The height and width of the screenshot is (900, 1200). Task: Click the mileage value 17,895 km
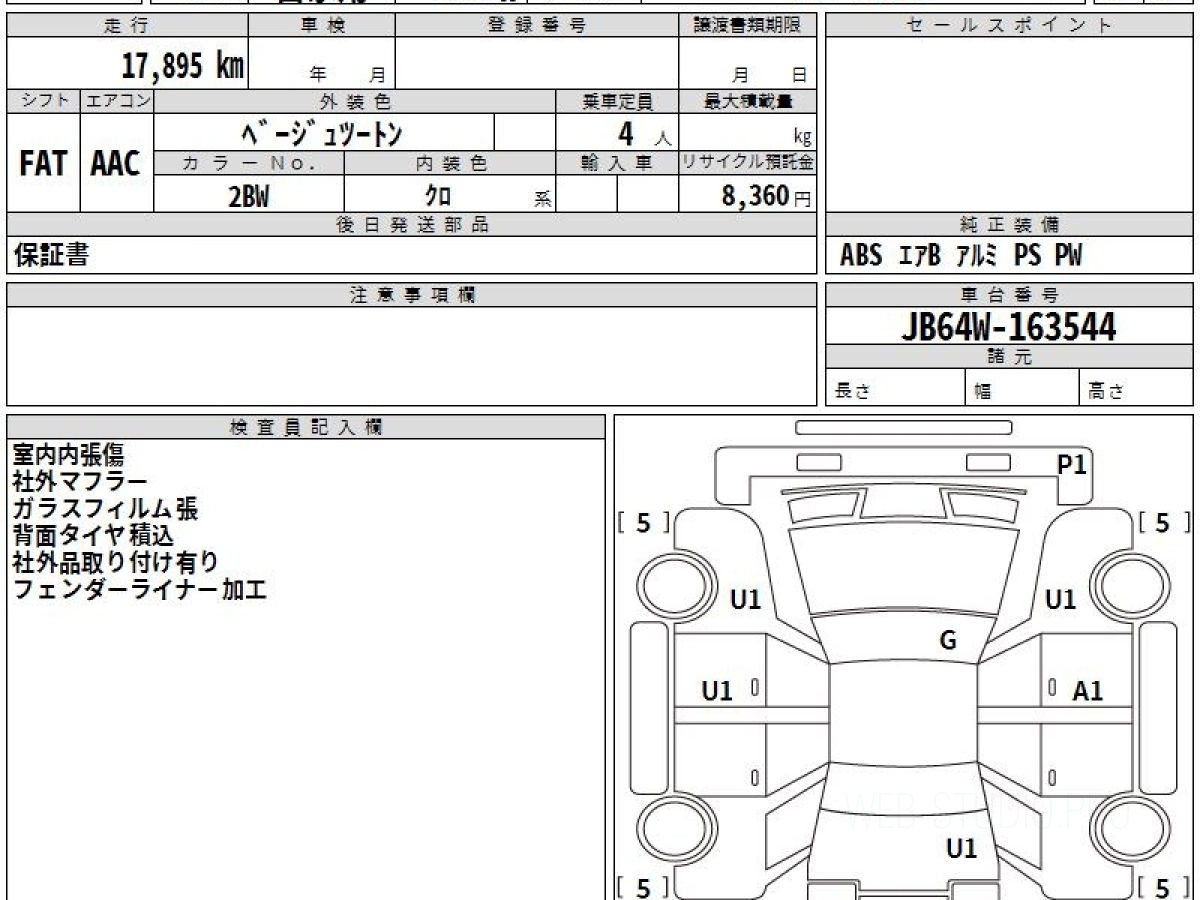pyautogui.click(x=183, y=66)
